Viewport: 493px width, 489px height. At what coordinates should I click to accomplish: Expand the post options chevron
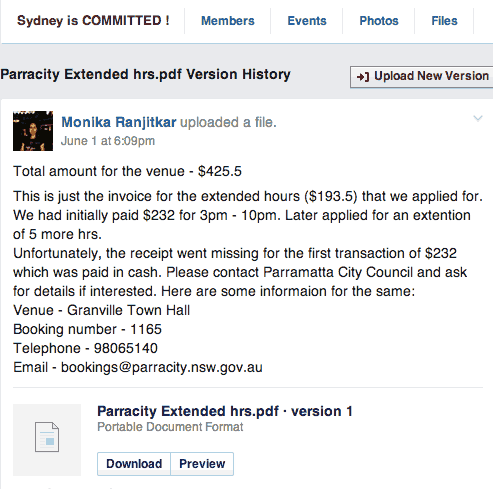[x=478, y=118]
